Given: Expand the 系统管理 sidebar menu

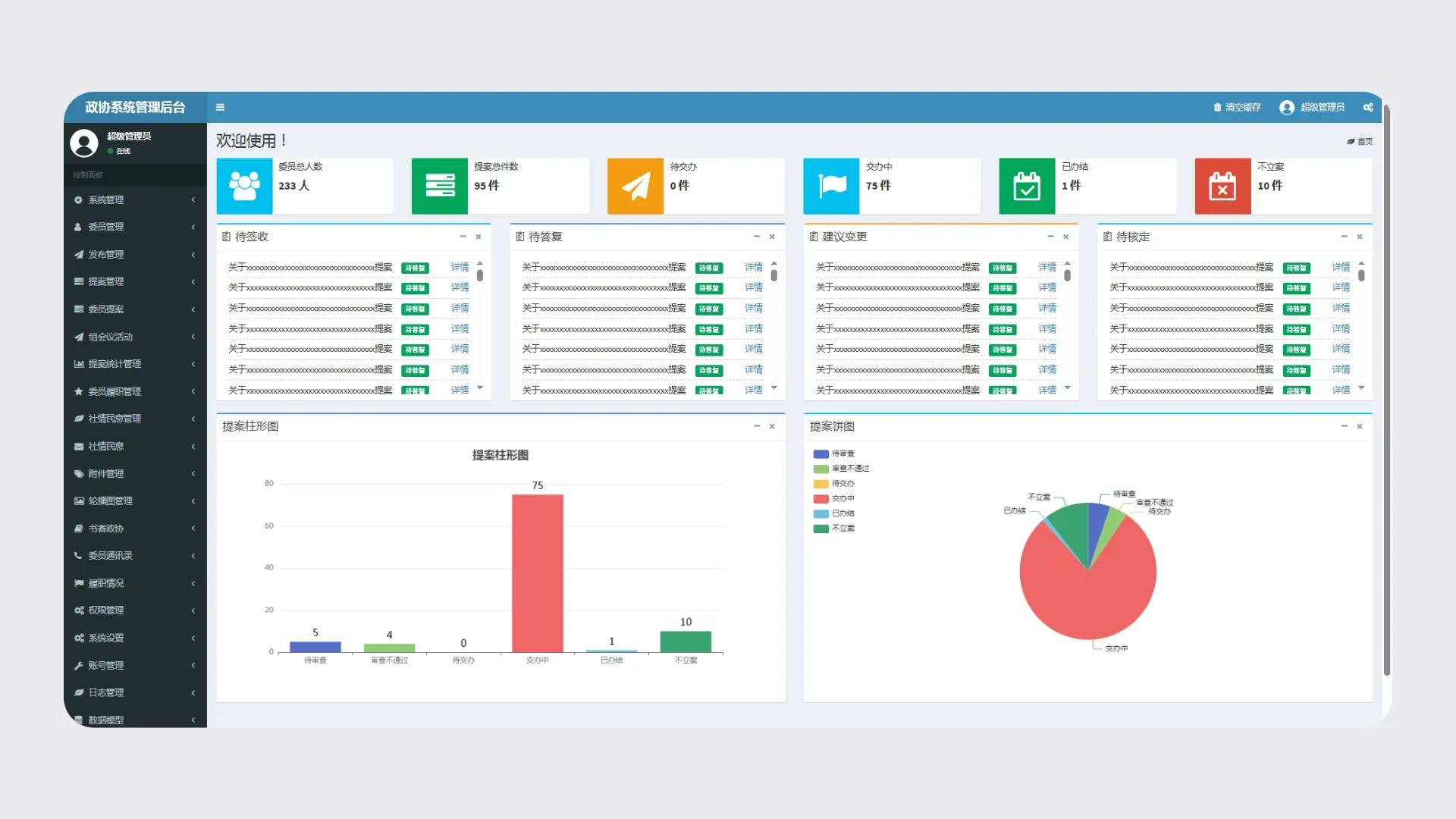Looking at the screenshot, I should (x=106, y=200).
